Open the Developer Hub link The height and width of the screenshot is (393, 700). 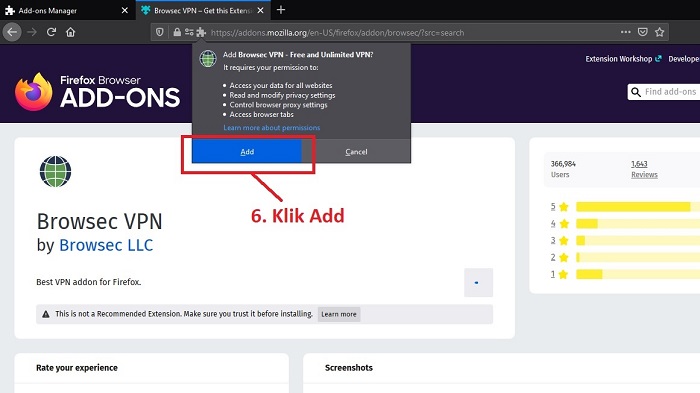pos(684,59)
